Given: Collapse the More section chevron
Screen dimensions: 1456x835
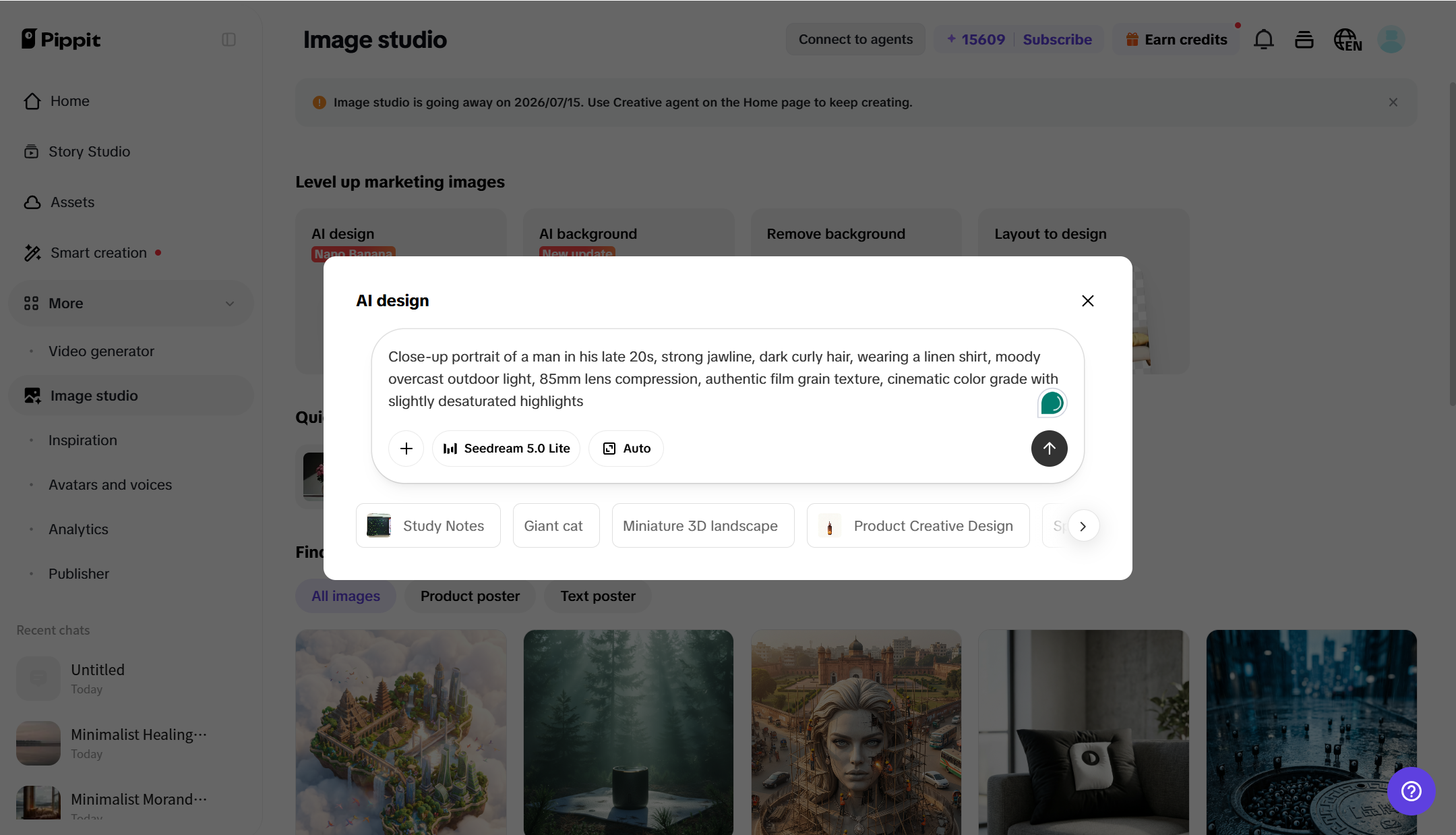Looking at the screenshot, I should pos(230,304).
